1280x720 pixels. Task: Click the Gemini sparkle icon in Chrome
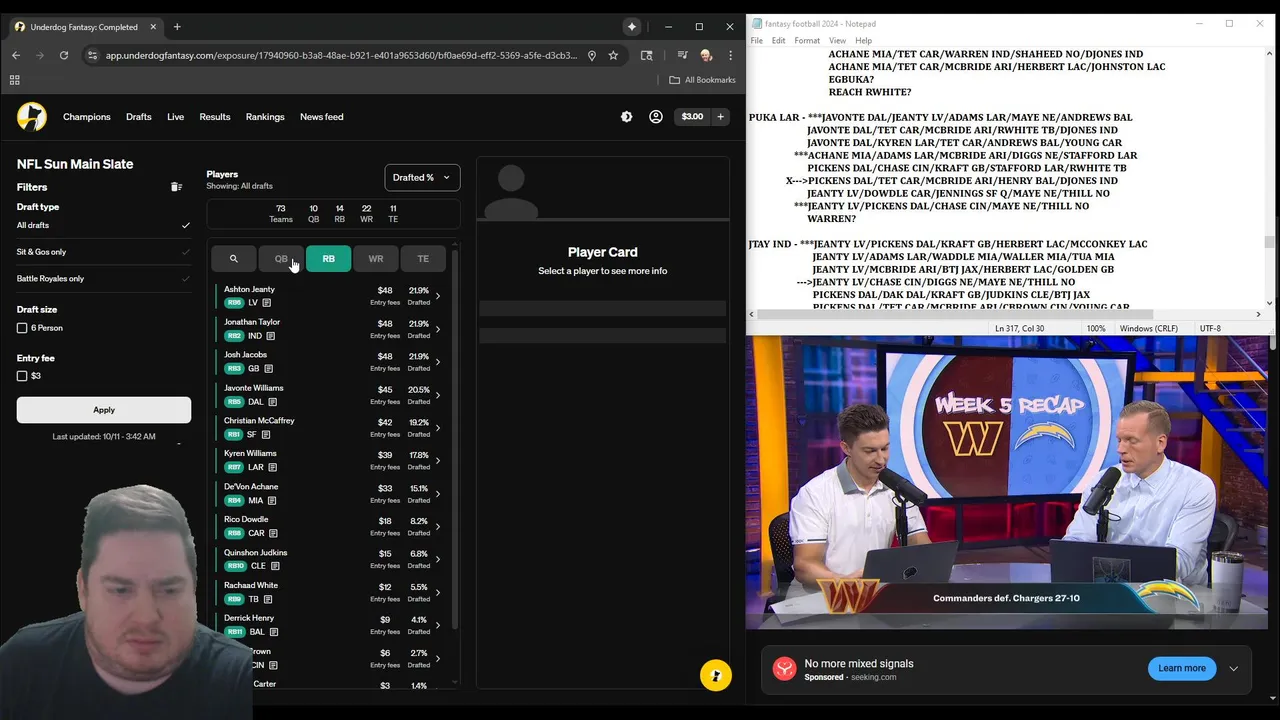(632, 27)
